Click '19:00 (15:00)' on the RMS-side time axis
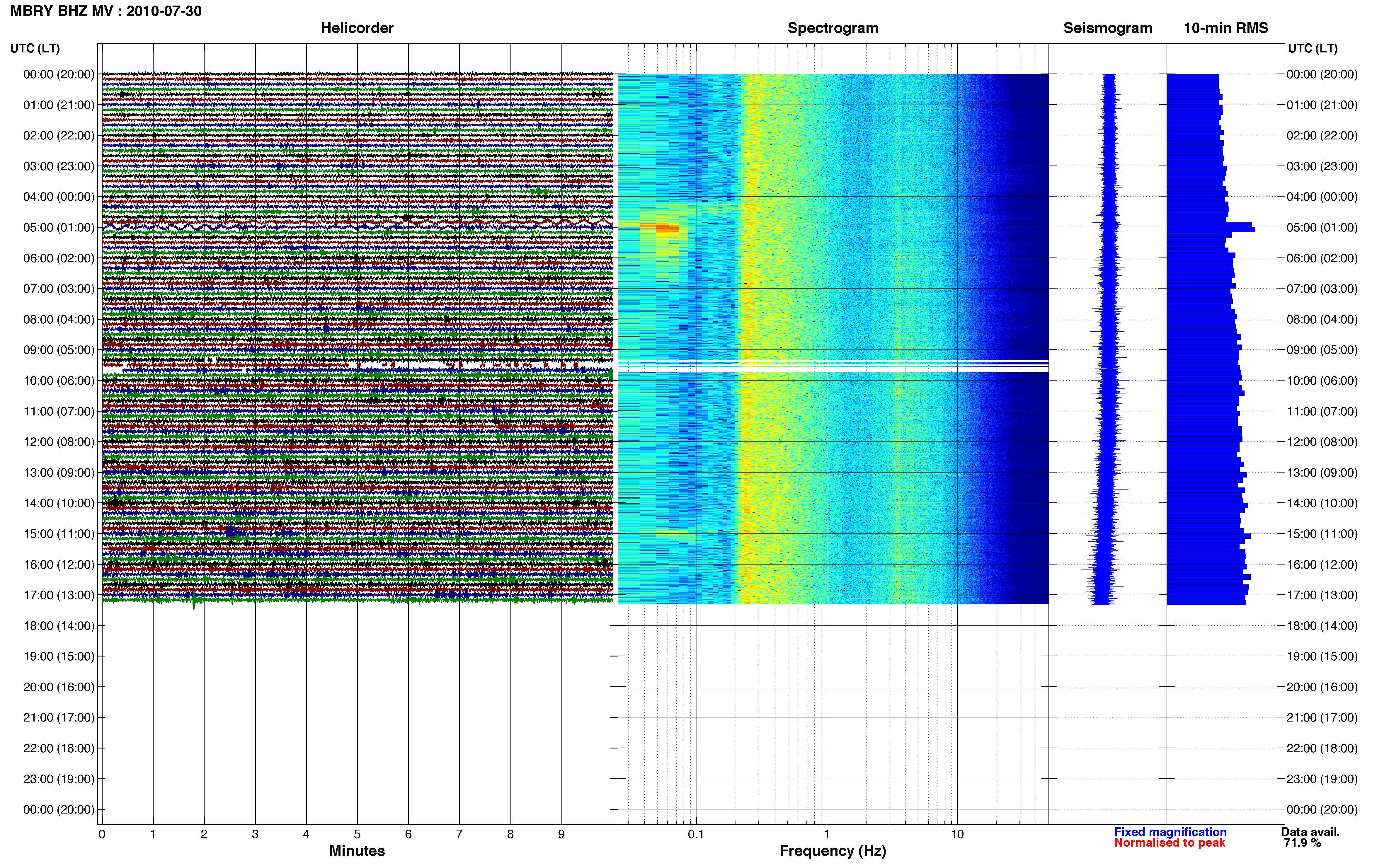The image size is (1389, 868). coord(1322,656)
